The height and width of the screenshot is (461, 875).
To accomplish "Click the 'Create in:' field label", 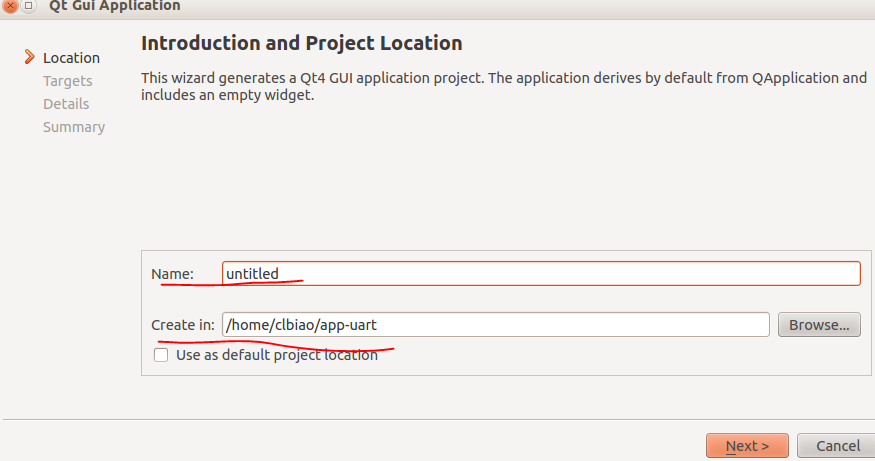I will (182, 325).
